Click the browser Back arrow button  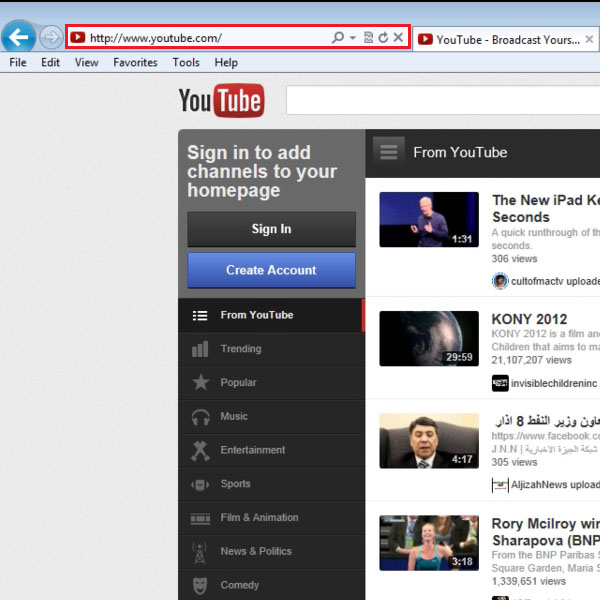point(18,37)
